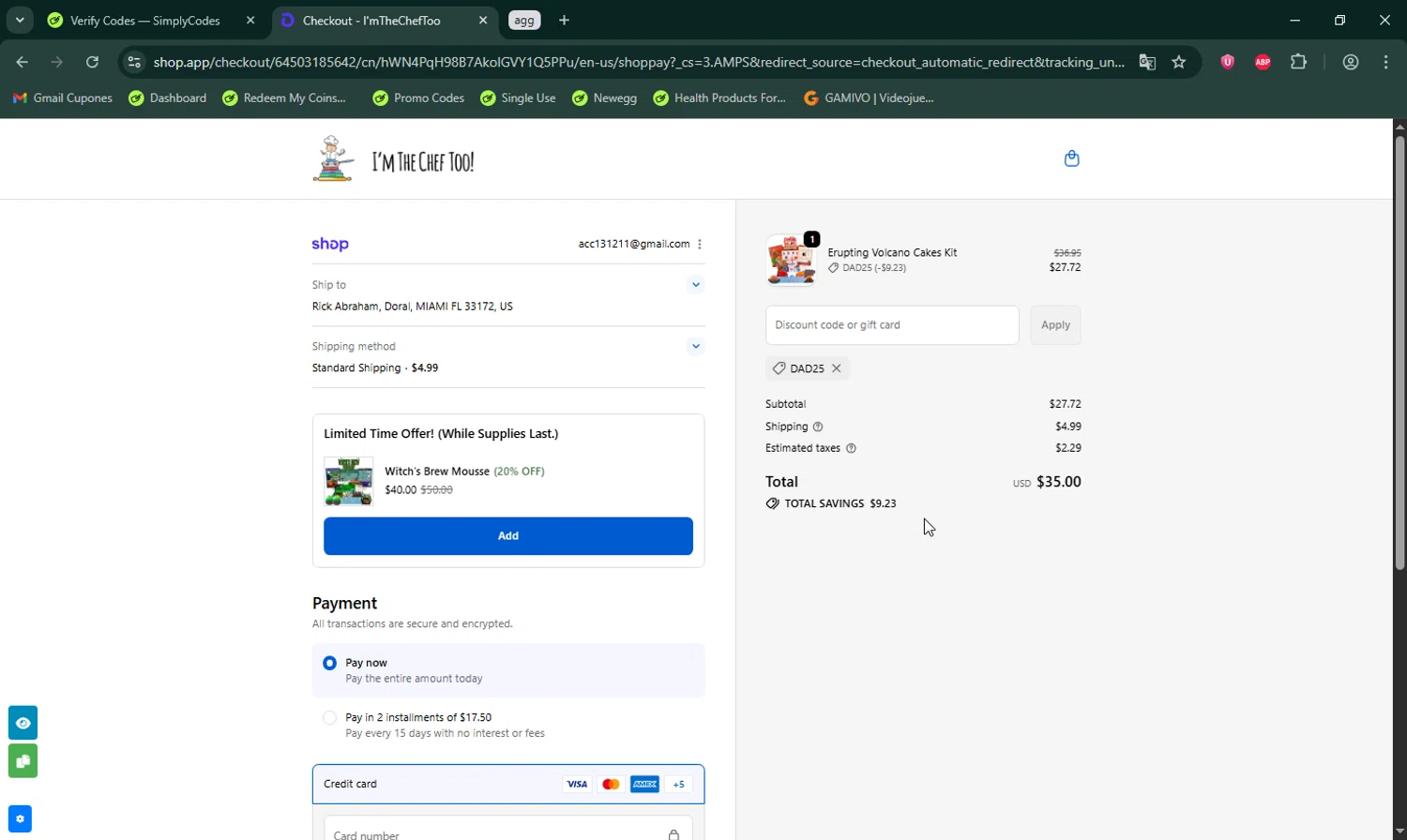Click the Visa card icon
Screen dimensions: 1407x840
[577, 784]
